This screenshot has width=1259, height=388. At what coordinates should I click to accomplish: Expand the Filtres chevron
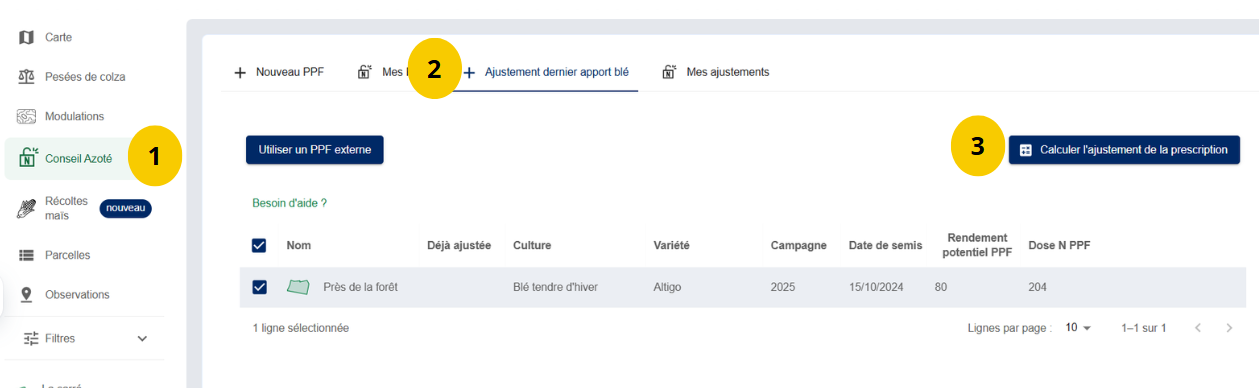pyautogui.click(x=142, y=338)
